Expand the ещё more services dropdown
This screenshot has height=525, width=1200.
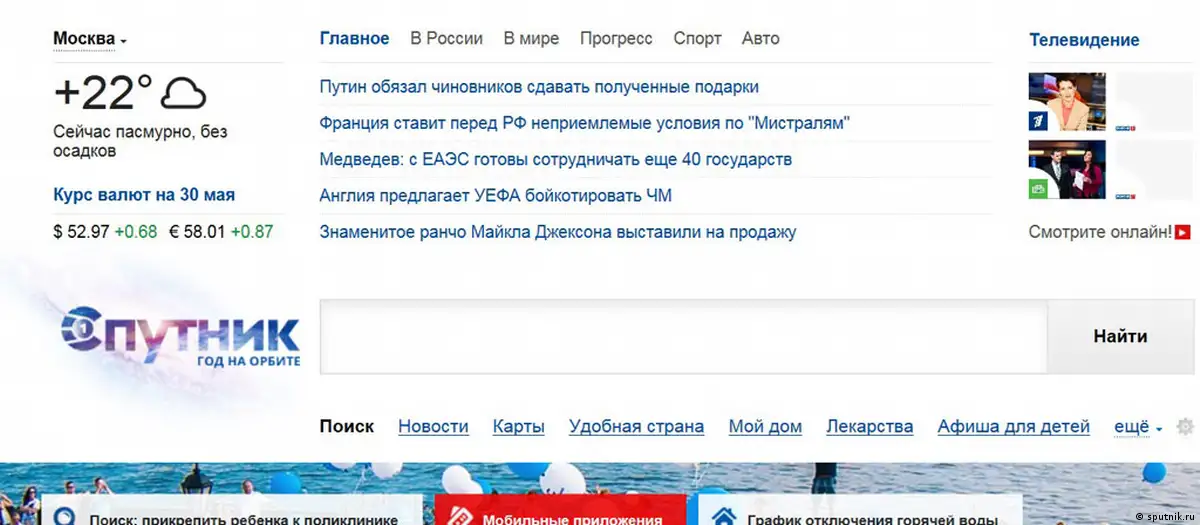coord(1138,427)
